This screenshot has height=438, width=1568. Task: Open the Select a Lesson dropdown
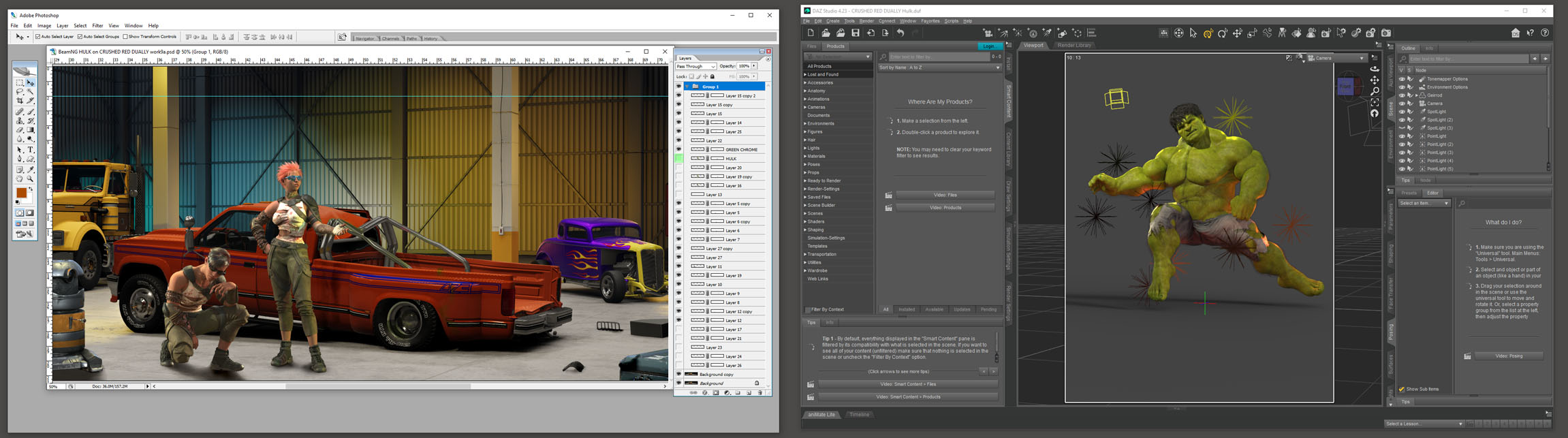click(x=1424, y=424)
